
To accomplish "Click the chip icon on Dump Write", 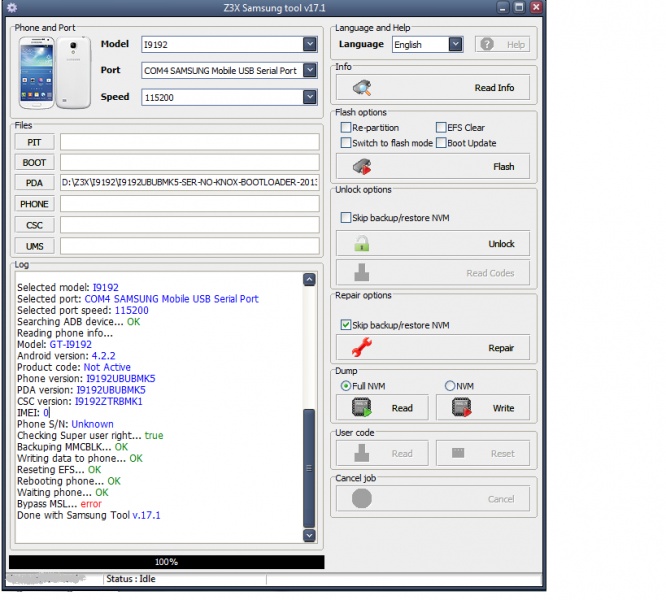I will click(462, 408).
